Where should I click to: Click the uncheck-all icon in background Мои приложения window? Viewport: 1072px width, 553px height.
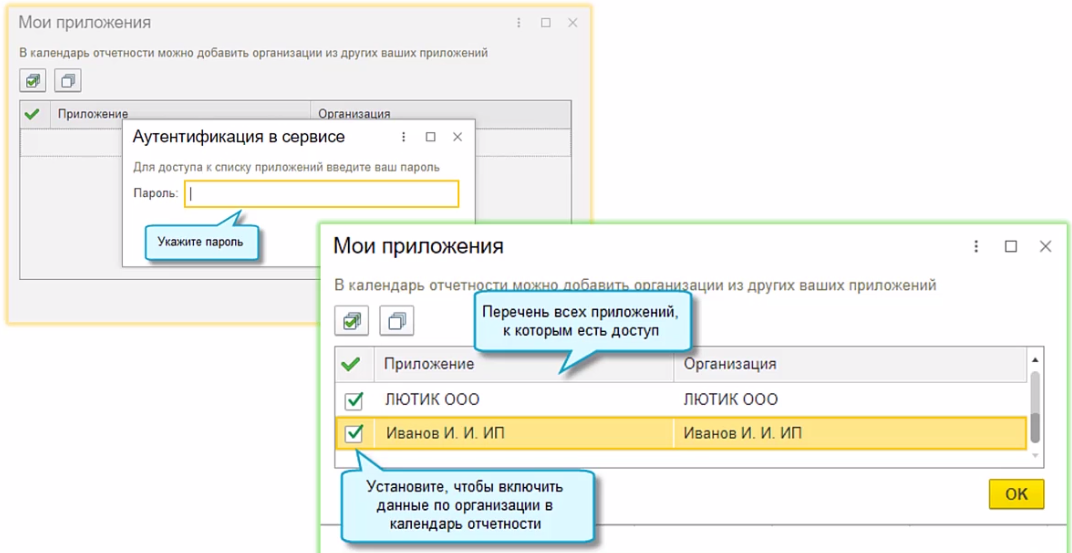68,81
